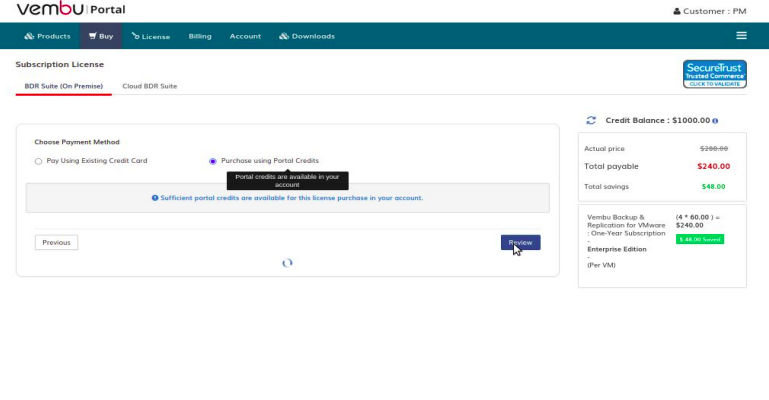Switch to BDR Suite (On Premise) tab
The width and height of the screenshot is (769, 400).
(64, 86)
